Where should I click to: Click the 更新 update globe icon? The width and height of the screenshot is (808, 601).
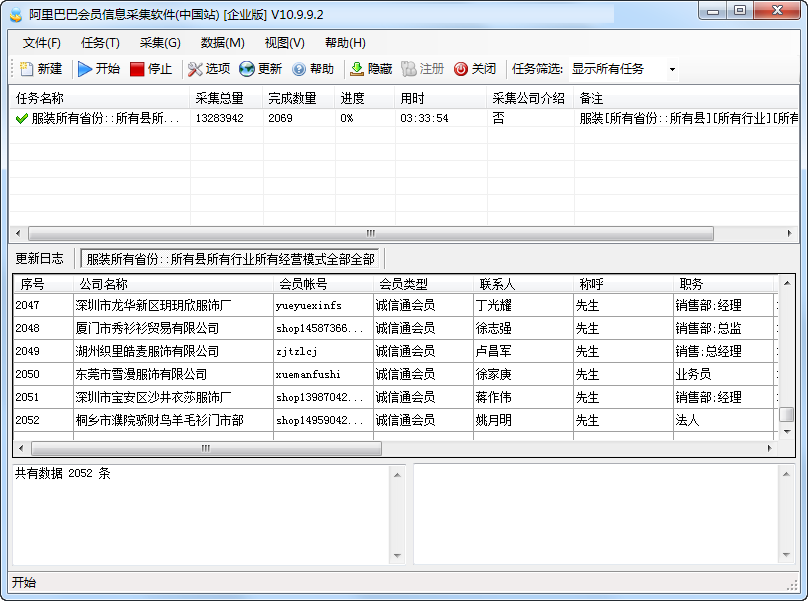click(247, 69)
